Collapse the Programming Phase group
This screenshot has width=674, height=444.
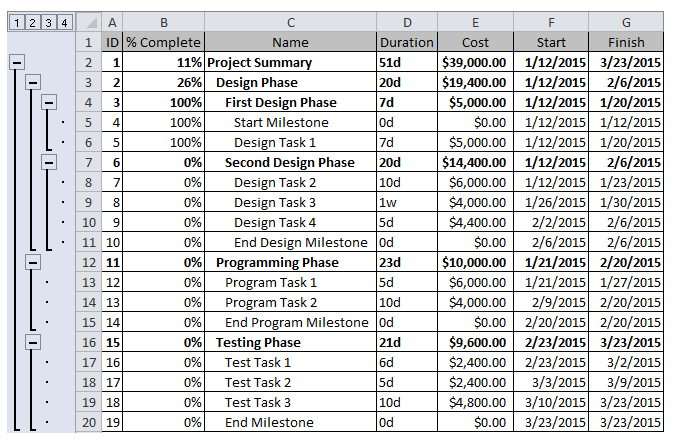(x=33, y=263)
